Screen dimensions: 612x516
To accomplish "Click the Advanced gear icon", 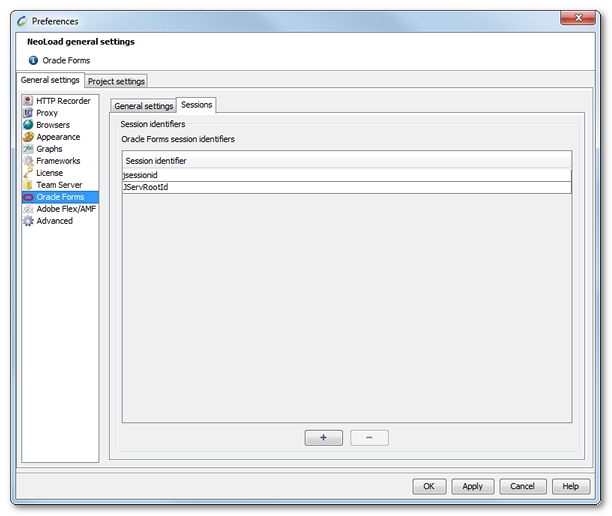I will click(28, 221).
